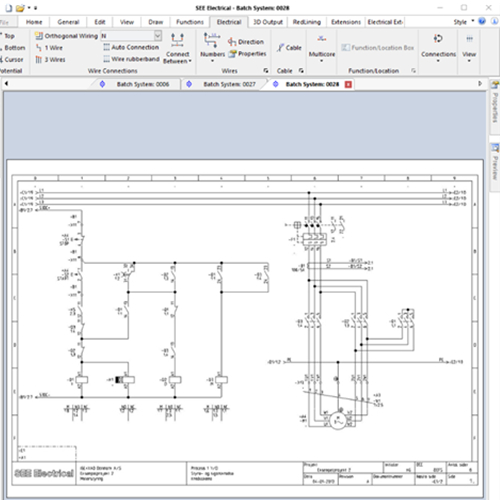Switch to the Functions ribbon tab
This screenshot has width=500, height=500.
point(190,22)
